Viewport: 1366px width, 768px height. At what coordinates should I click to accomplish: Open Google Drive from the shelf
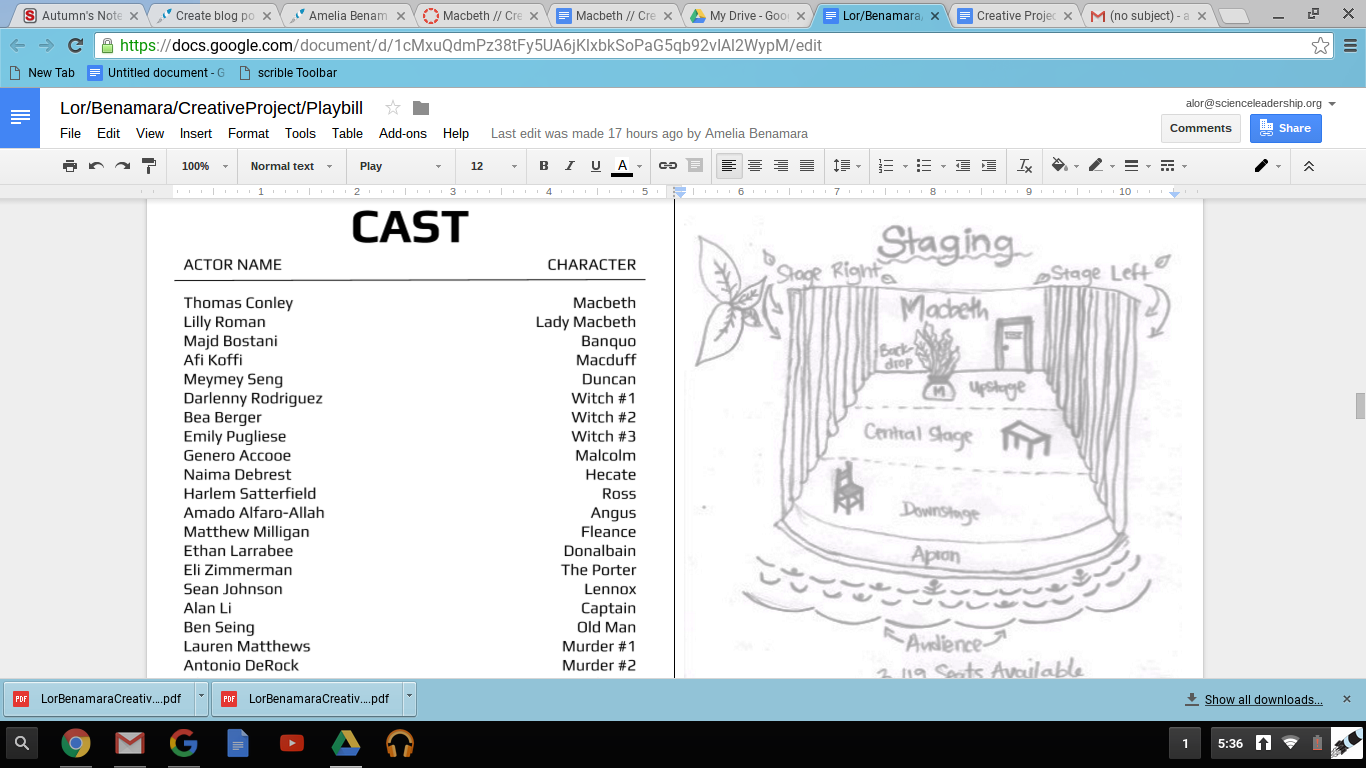(346, 743)
